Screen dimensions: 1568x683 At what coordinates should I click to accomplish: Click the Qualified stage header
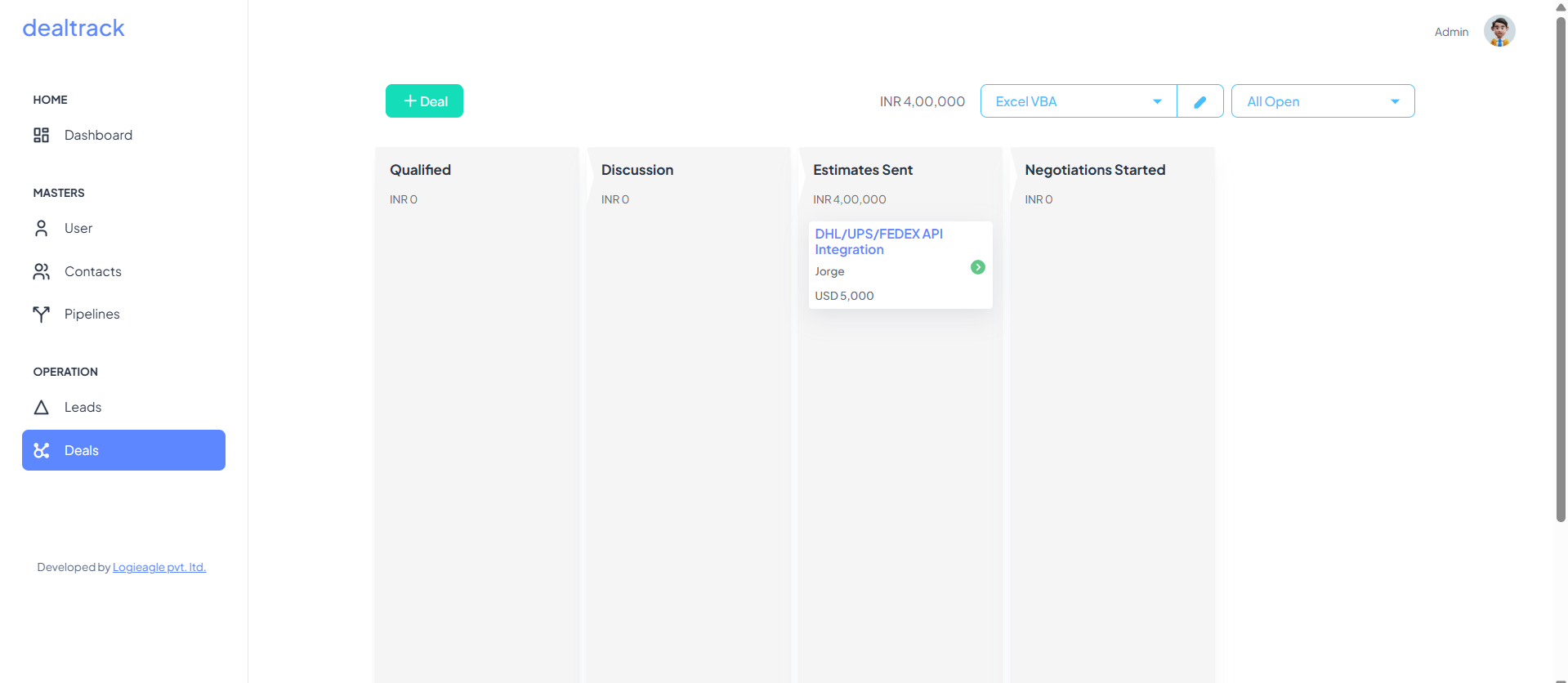pyautogui.click(x=420, y=170)
